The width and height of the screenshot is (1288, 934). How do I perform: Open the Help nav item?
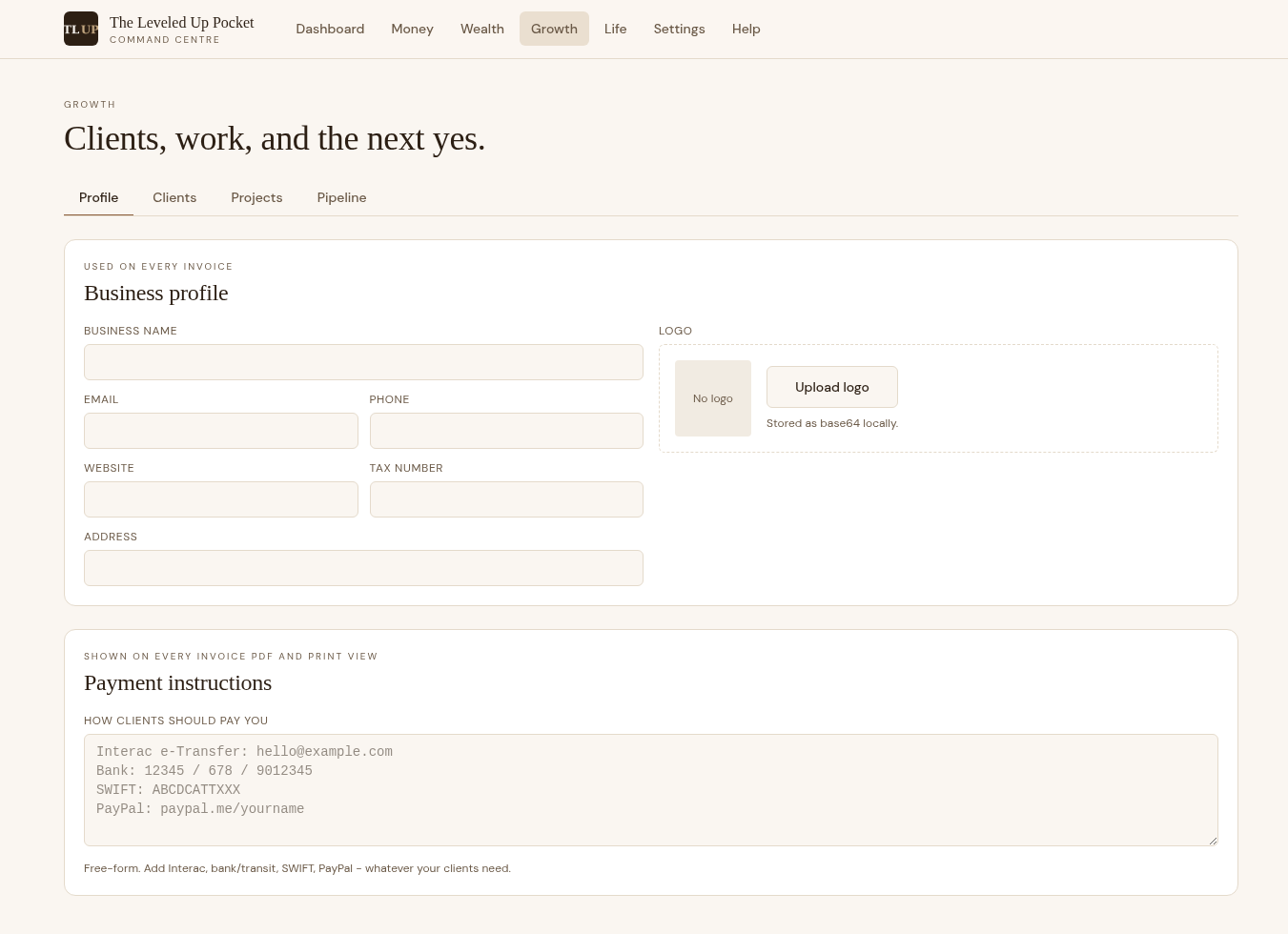coord(746,29)
